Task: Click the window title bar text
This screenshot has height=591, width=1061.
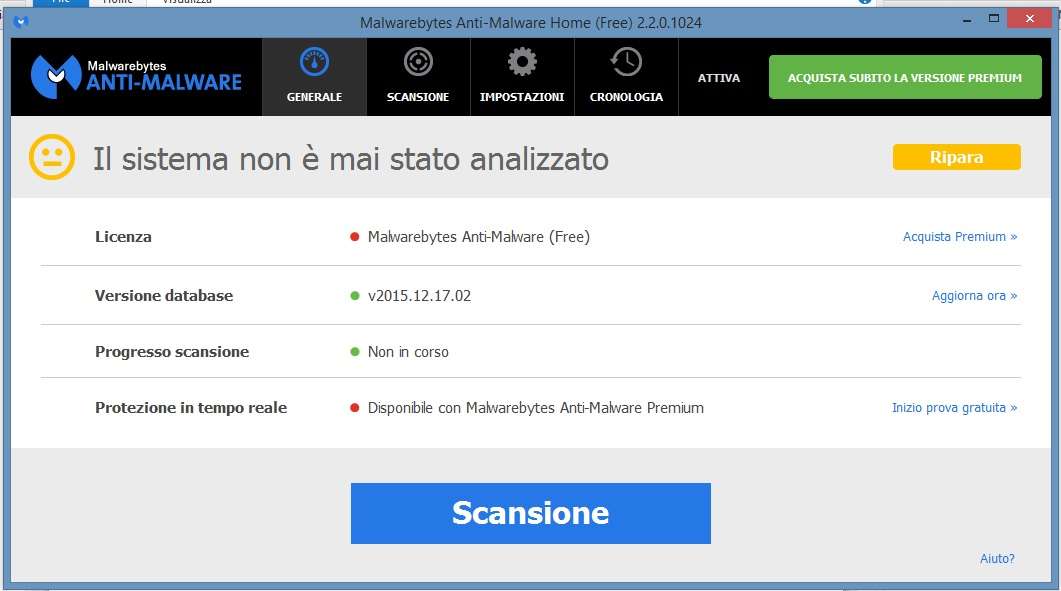Action: pos(530,22)
